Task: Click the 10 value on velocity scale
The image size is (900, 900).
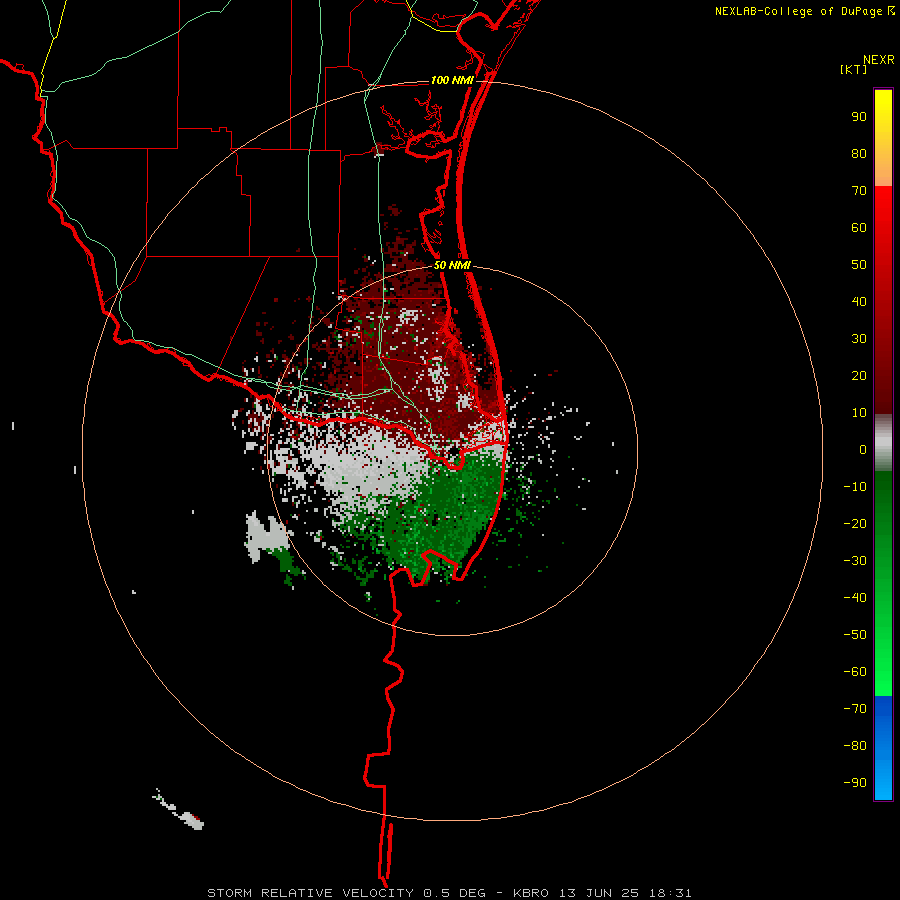Action: 859,413
